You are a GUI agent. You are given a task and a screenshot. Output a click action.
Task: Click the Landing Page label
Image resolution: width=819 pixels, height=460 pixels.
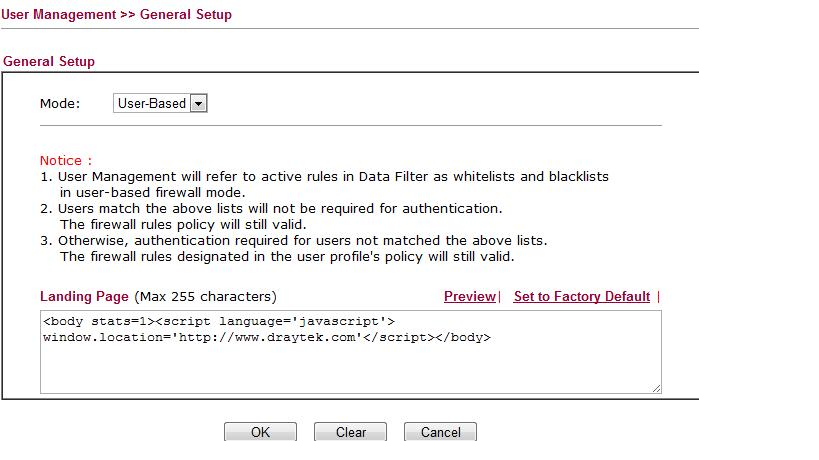point(84,297)
